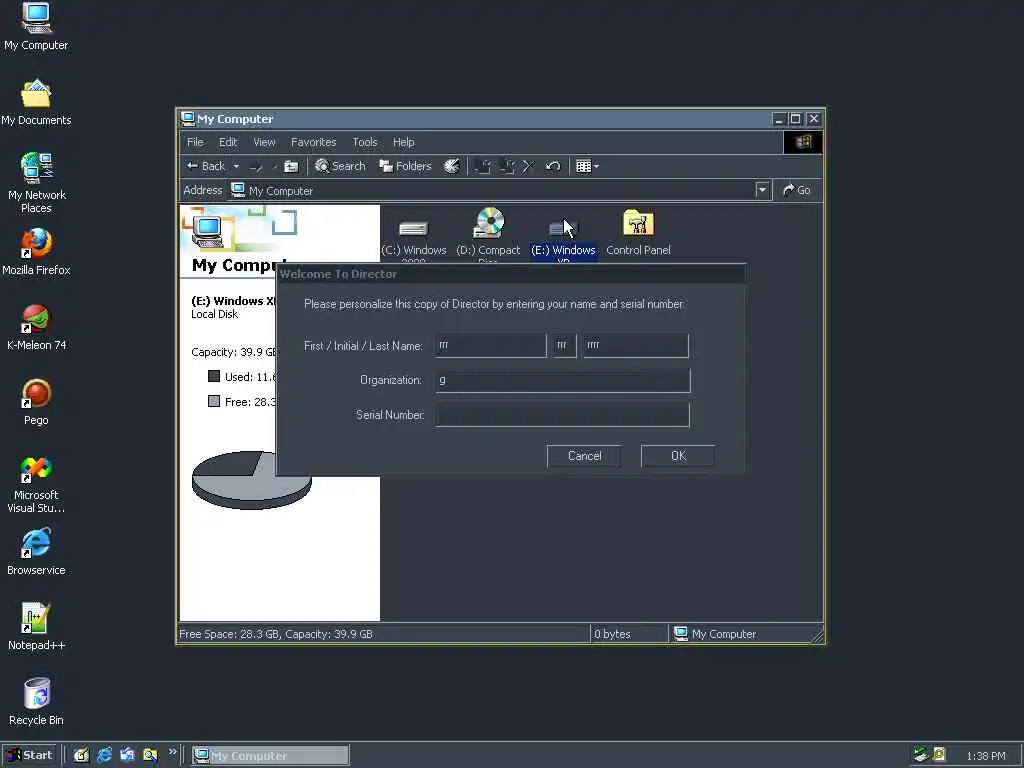Image resolution: width=1024 pixels, height=768 pixels.
Task: Click the Organization input field
Action: (562, 380)
